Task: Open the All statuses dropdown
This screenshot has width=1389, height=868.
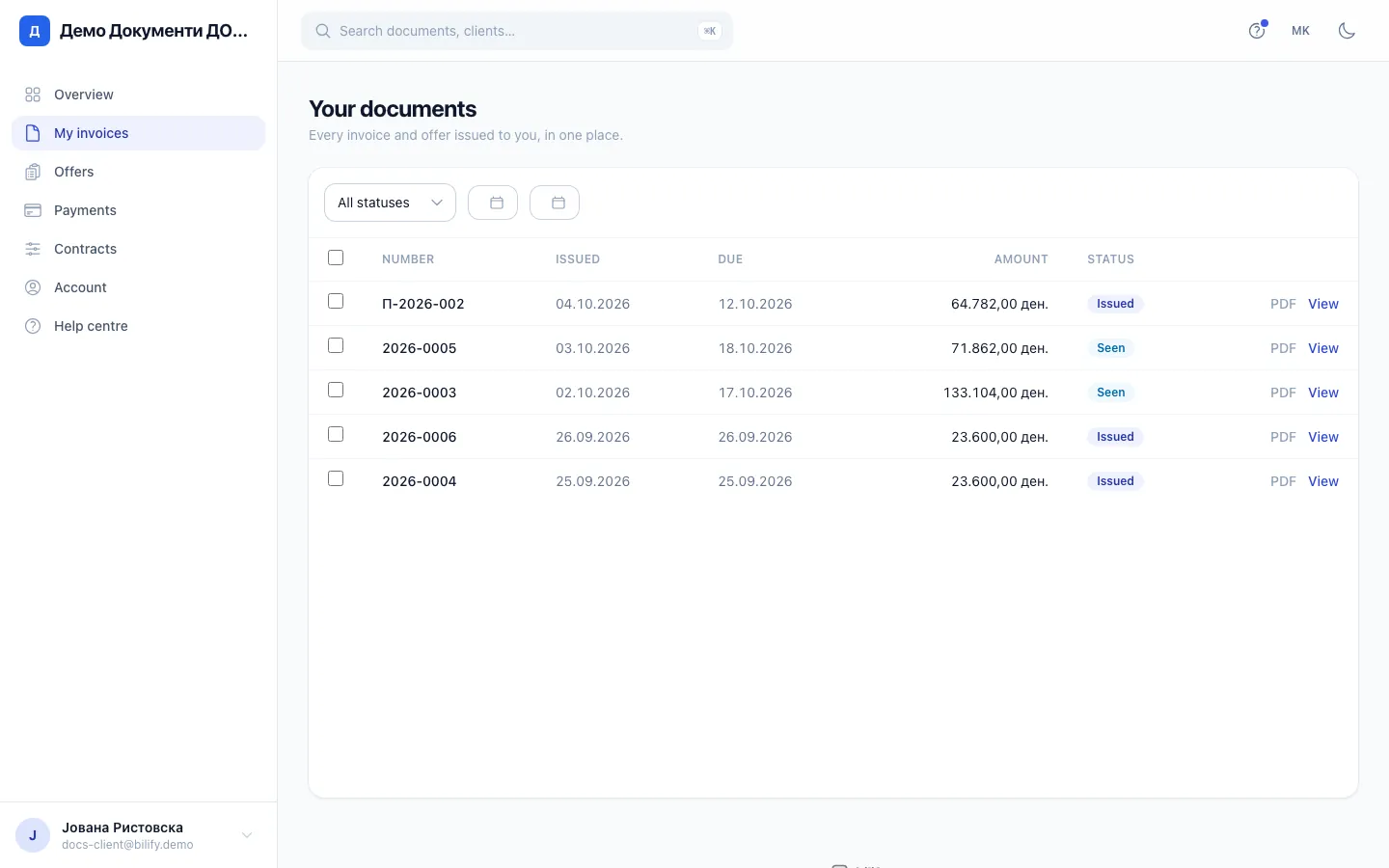Action: (390, 203)
